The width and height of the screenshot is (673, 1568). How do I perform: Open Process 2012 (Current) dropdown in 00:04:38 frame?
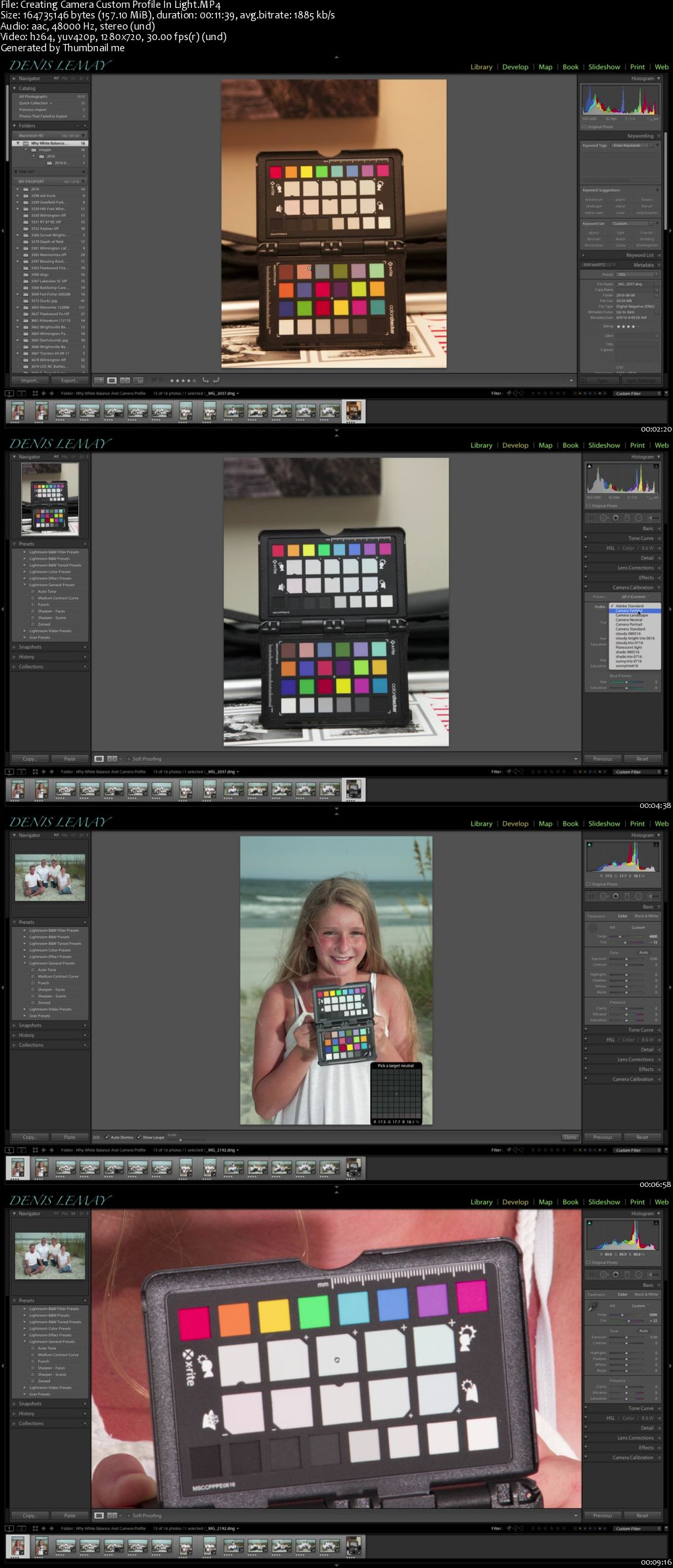635,596
